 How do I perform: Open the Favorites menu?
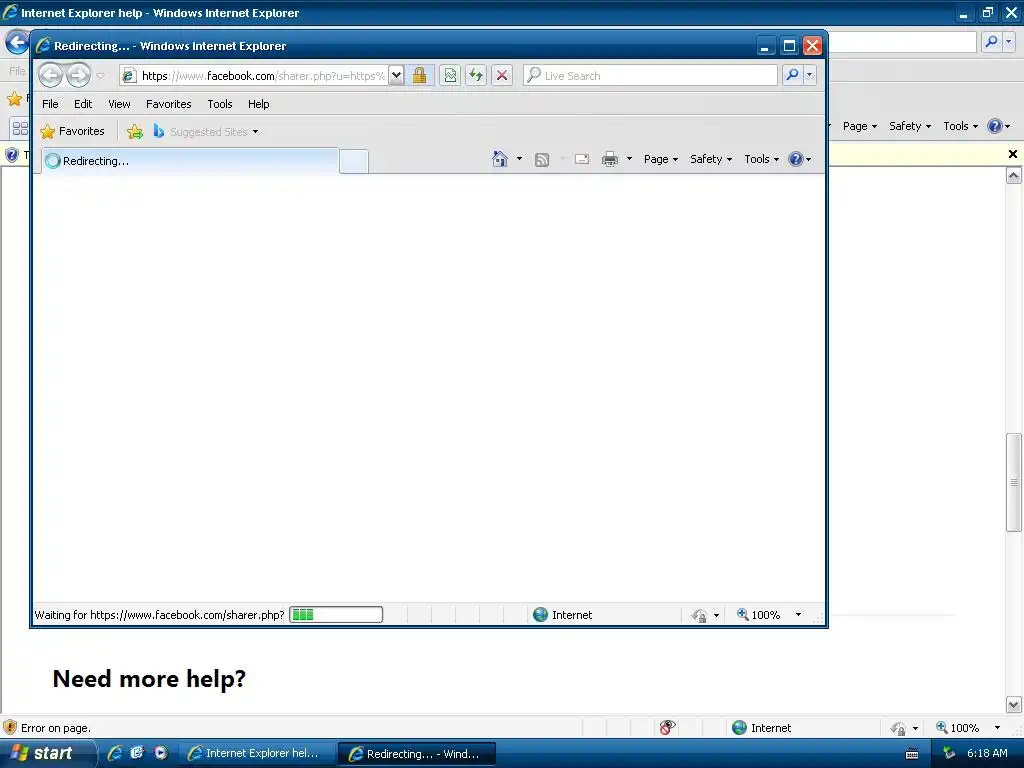tap(168, 104)
